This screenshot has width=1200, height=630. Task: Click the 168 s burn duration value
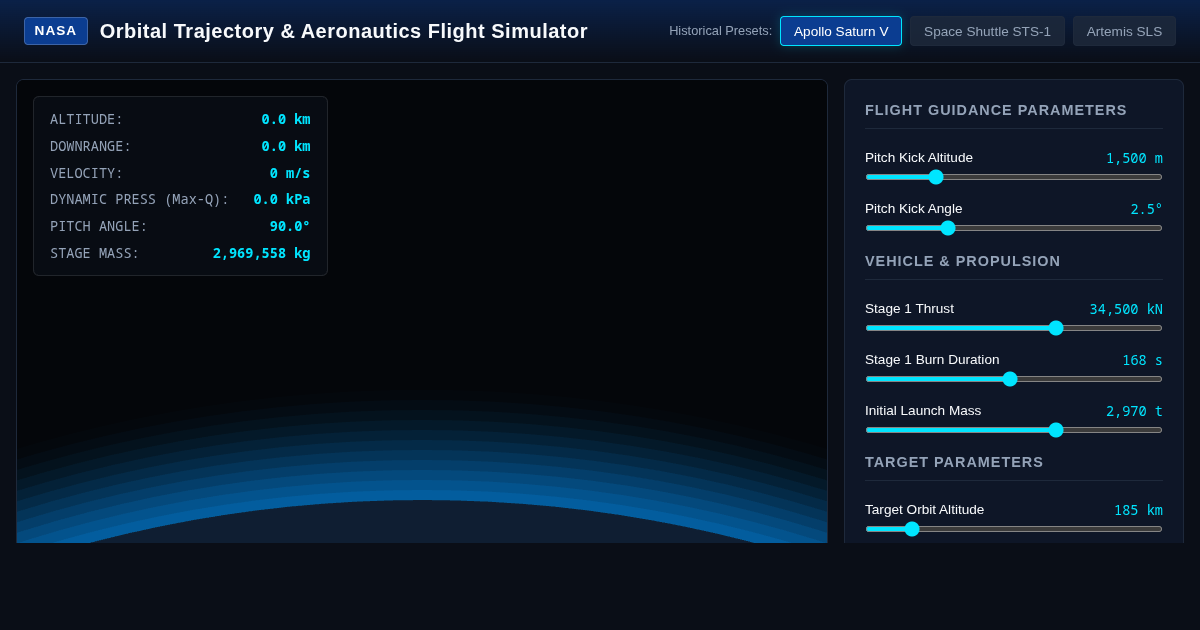point(1142,360)
